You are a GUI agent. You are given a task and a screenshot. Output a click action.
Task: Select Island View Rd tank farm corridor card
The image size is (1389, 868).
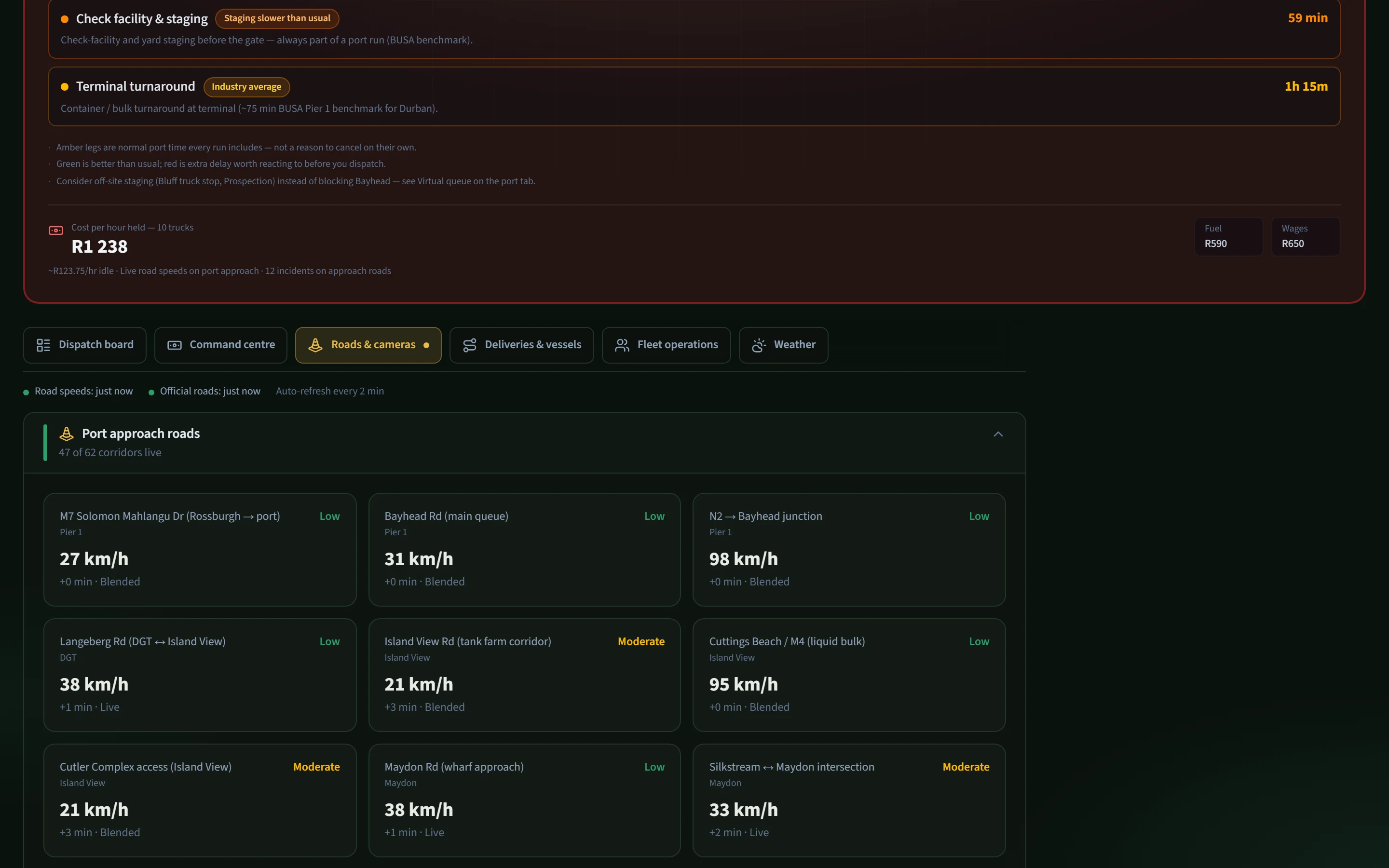[x=524, y=675]
